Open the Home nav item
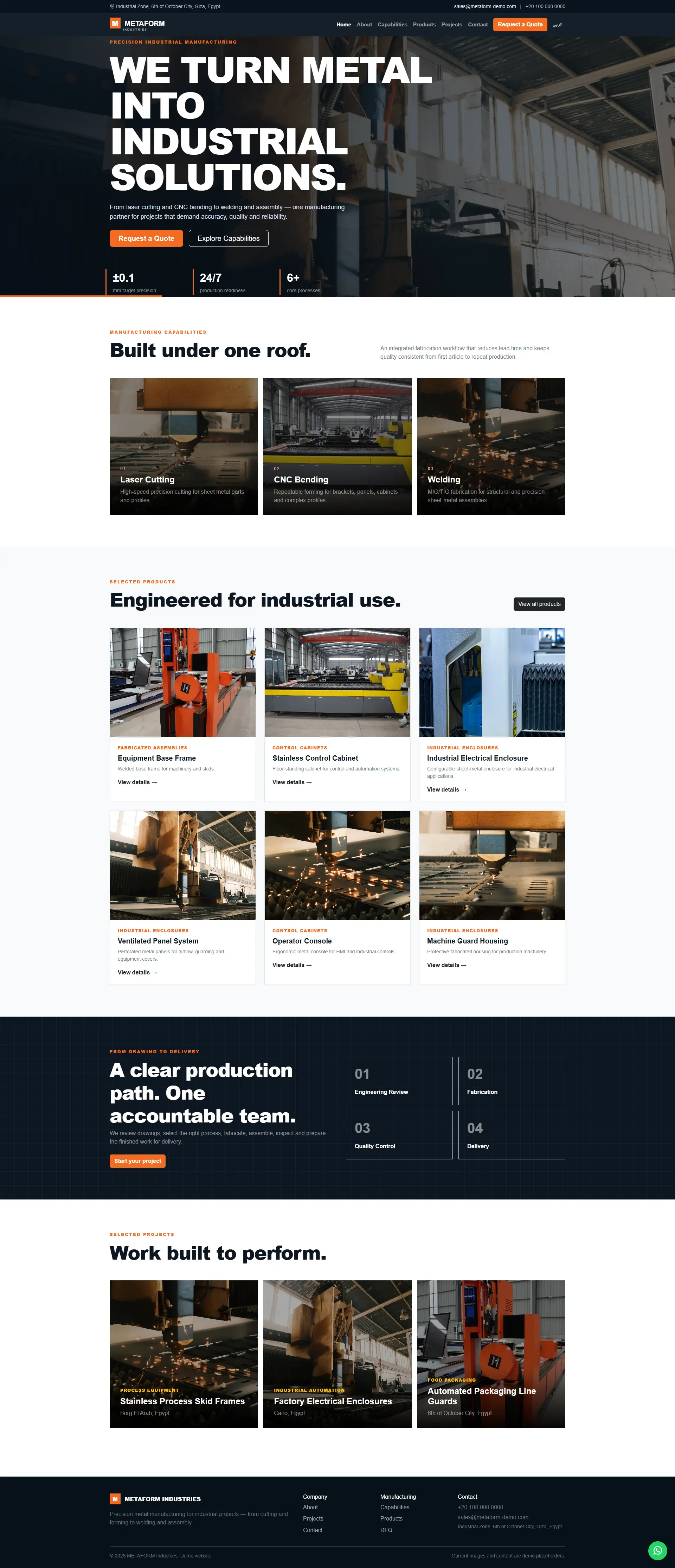Viewport: 675px width, 1568px height. [344, 25]
